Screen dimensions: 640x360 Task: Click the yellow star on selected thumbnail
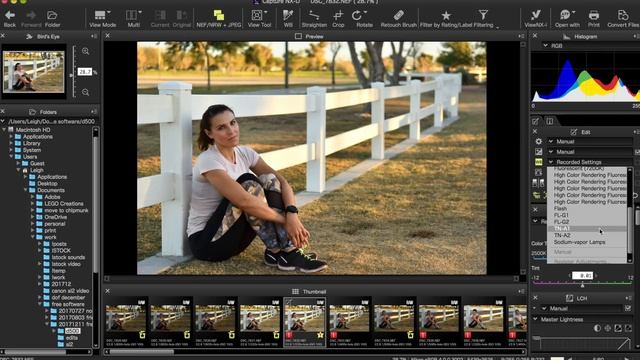coord(320,335)
